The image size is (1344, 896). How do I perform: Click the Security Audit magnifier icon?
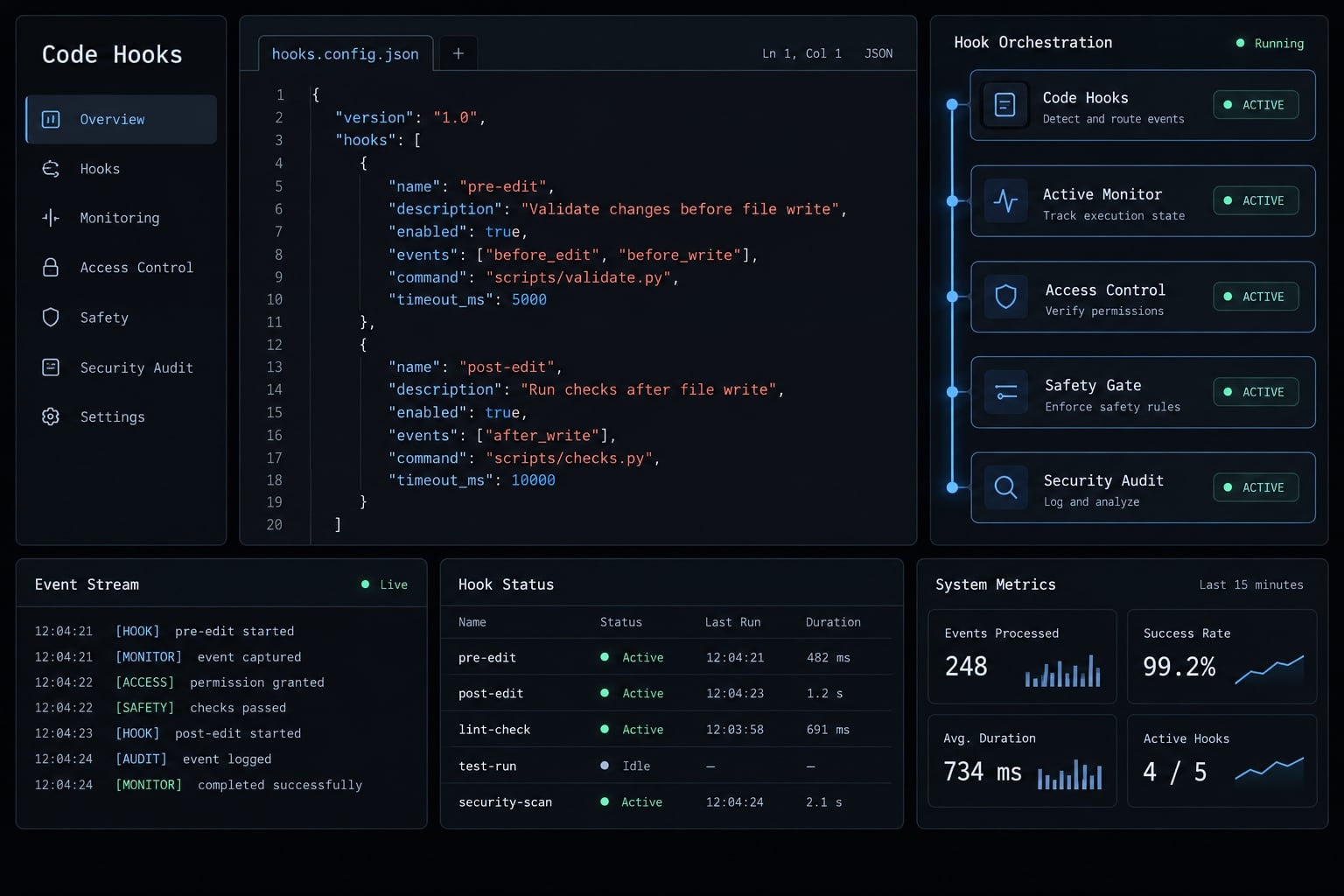(x=1005, y=487)
